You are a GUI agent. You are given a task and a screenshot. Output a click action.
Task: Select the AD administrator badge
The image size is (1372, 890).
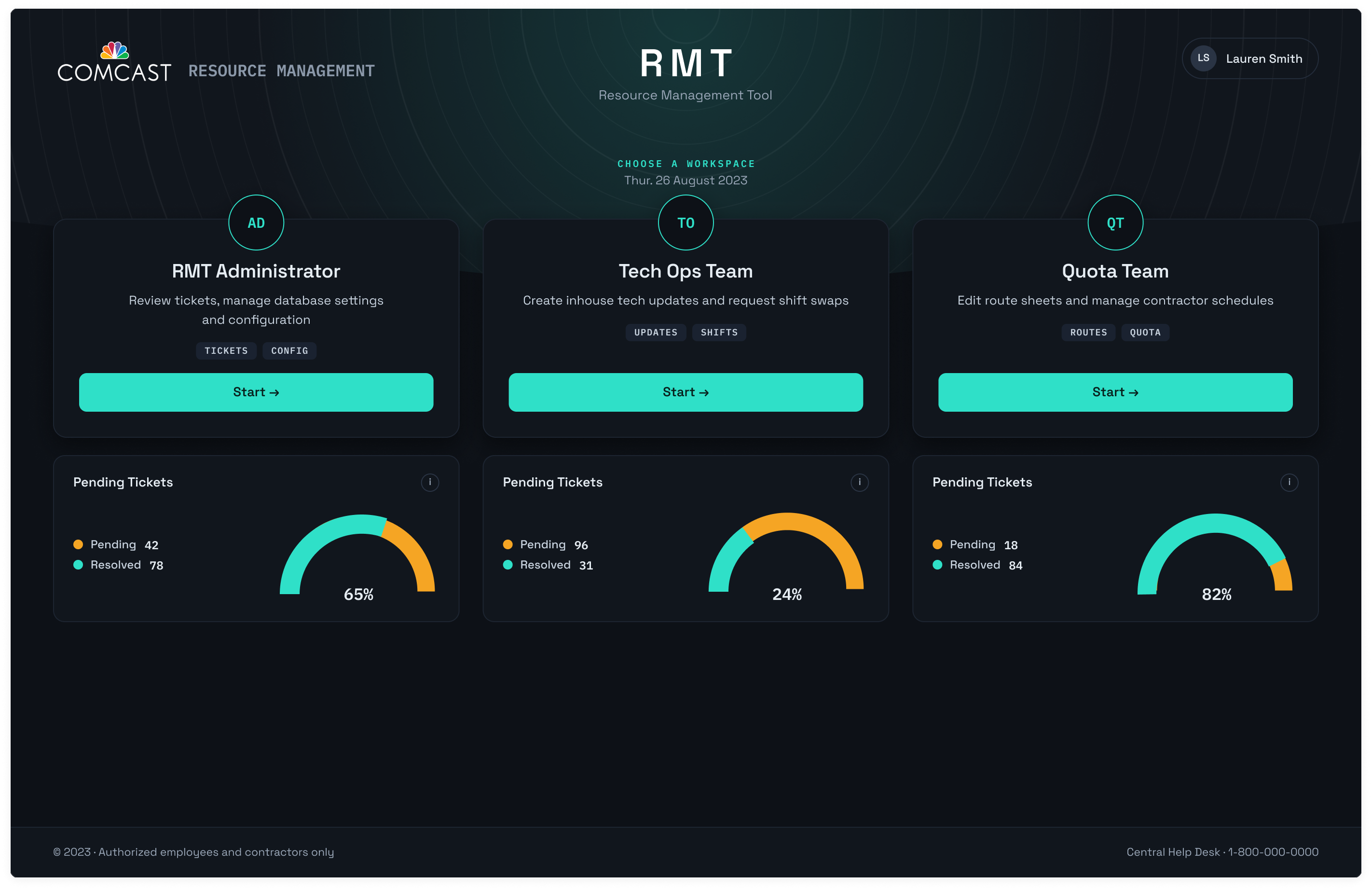tap(256, 222)
